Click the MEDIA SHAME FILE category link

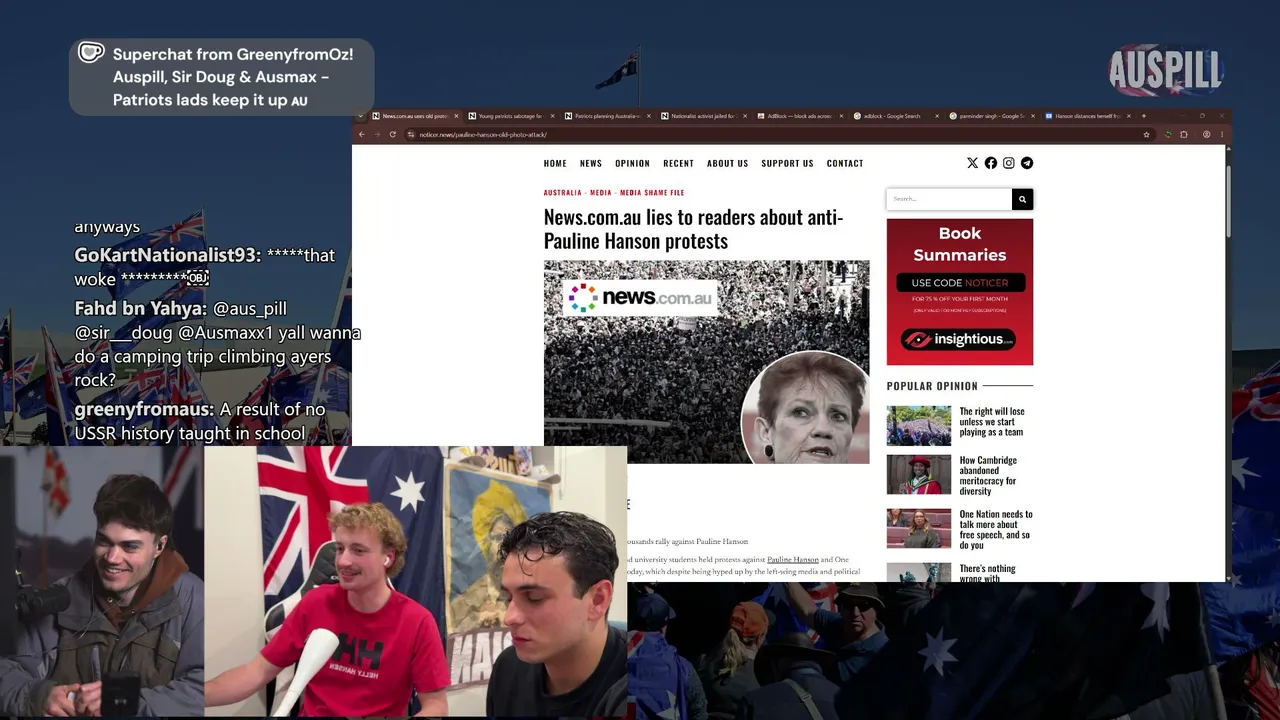[x=652, y=193]
